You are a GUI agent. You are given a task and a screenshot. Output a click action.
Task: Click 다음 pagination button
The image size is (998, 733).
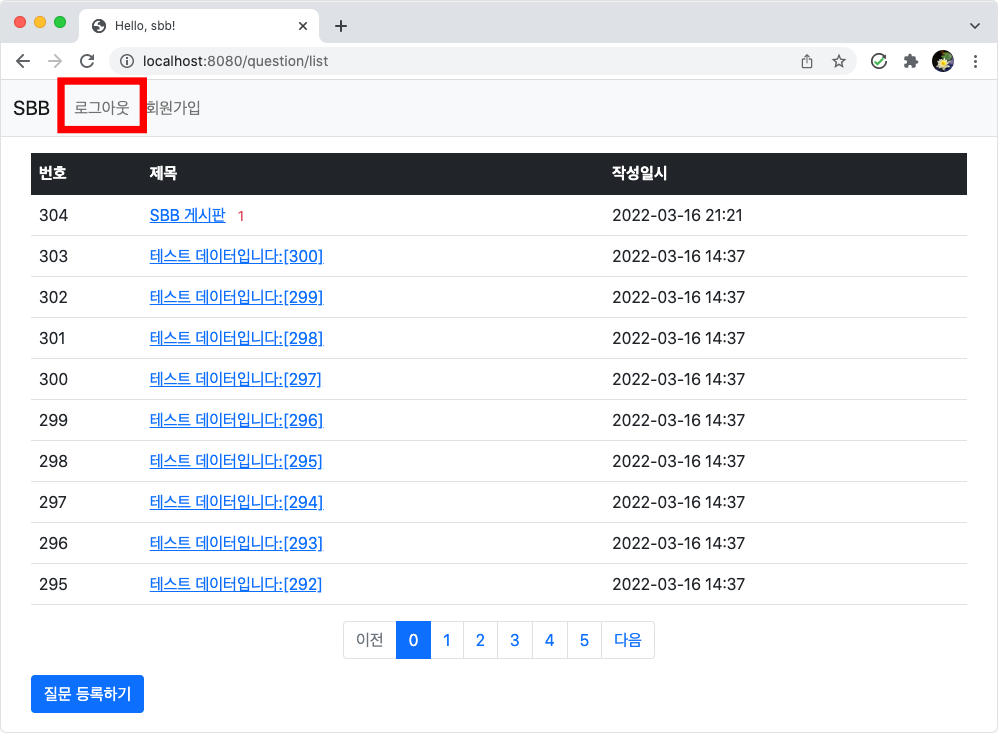pyautogui.click(x=628, y=640)
